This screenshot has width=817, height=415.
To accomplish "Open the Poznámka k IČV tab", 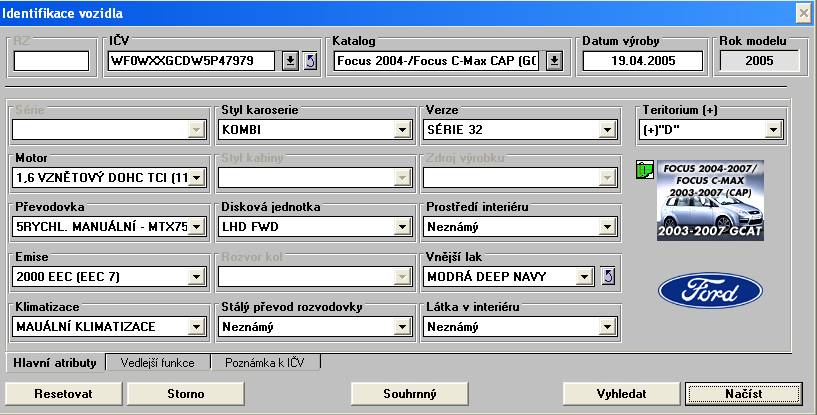I will click(267, 363).
